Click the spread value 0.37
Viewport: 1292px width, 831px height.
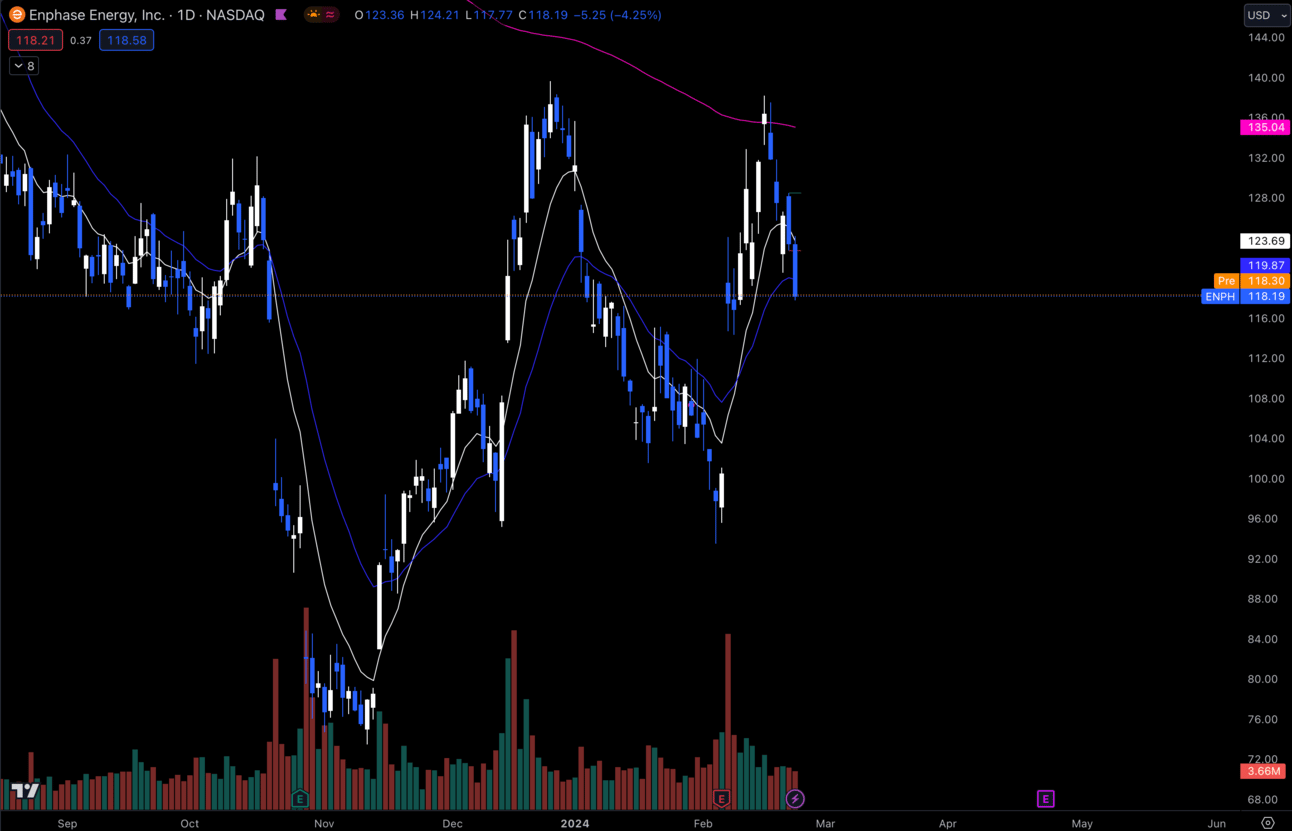81,40
